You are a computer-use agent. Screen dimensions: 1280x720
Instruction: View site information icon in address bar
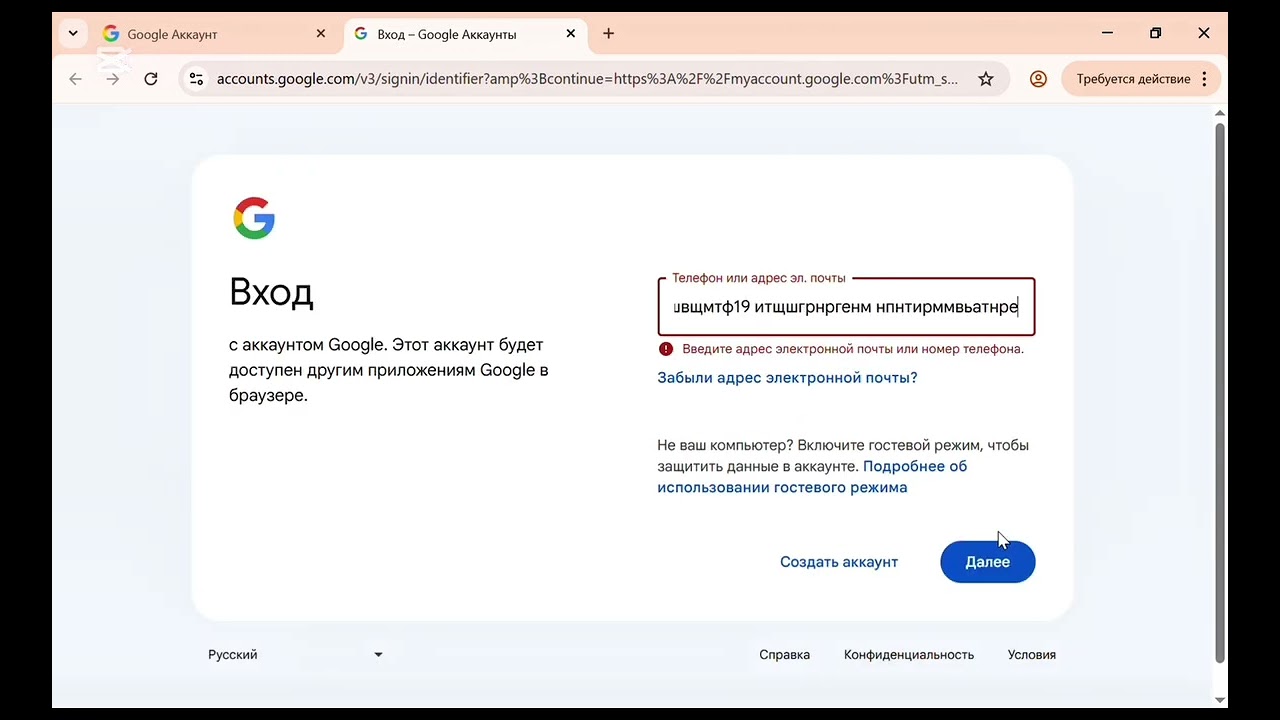pyautogui.click(x=196, y=79)
